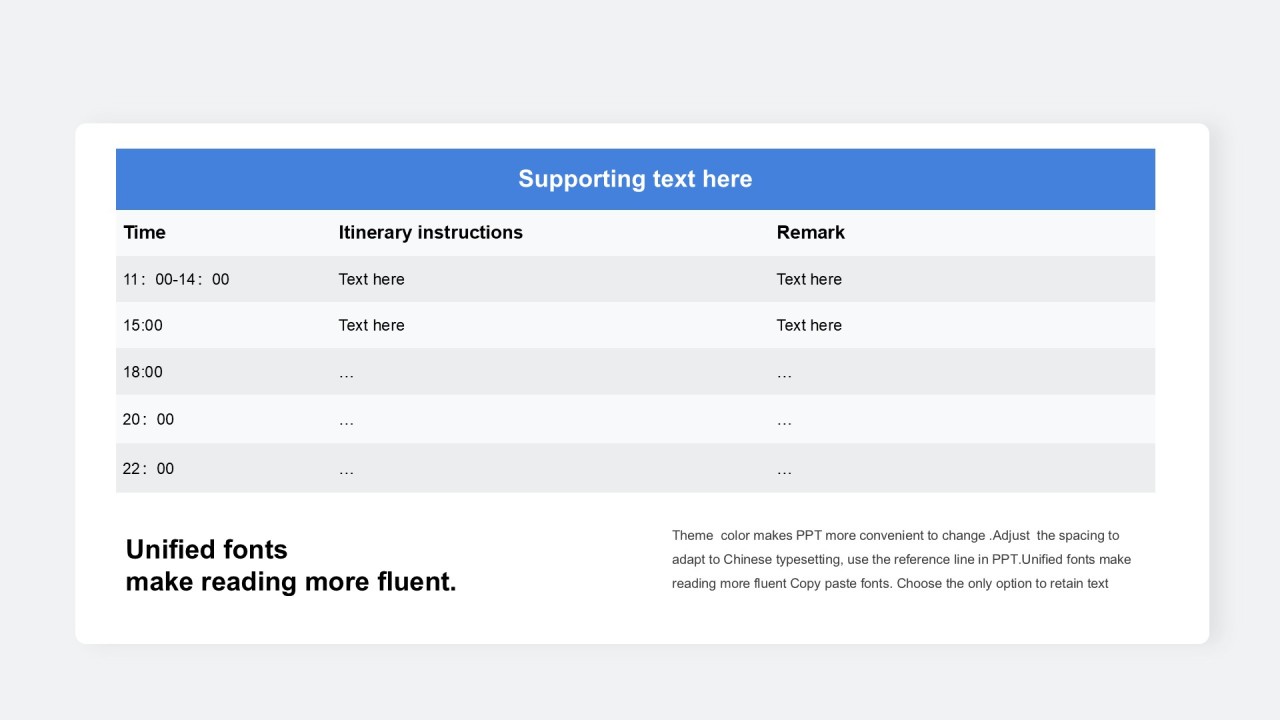Select the 18:00 time cell
This screenshot has height=720, width=1280.
point(143,372)
